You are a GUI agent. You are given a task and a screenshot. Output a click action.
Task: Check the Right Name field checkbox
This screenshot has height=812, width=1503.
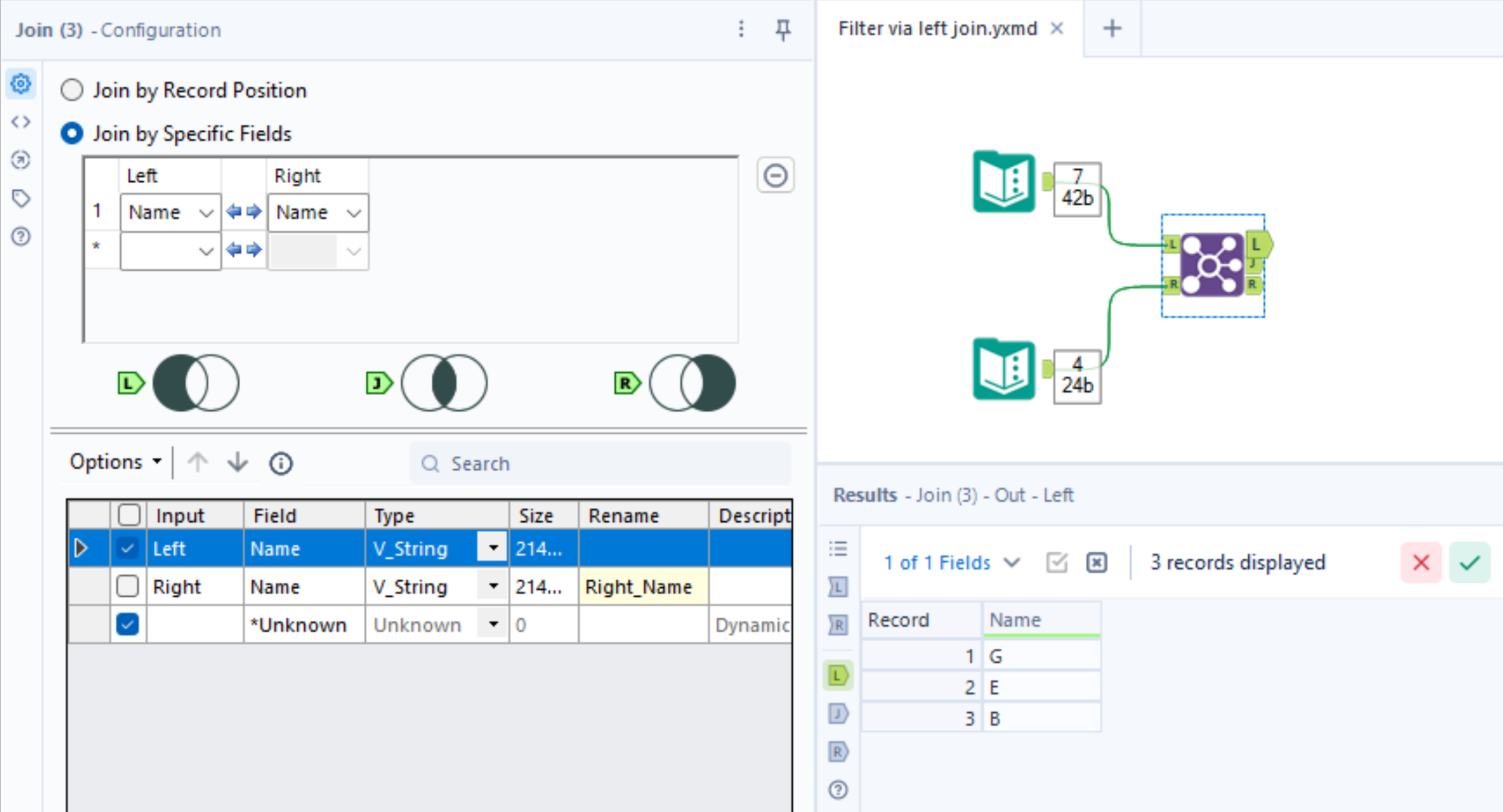pos(128,586)
